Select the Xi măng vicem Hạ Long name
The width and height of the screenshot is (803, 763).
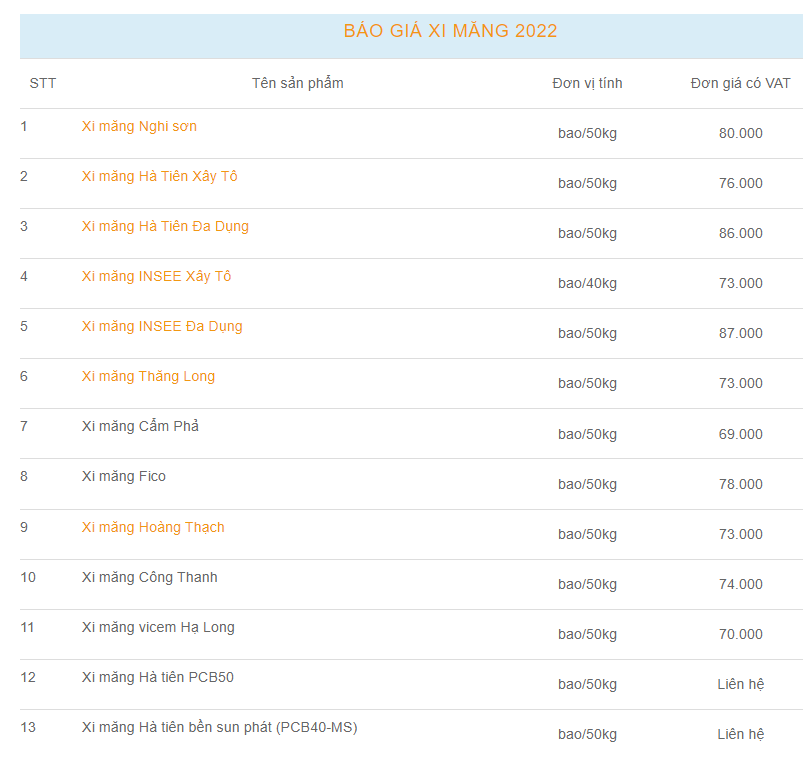[x=158, y=627]
